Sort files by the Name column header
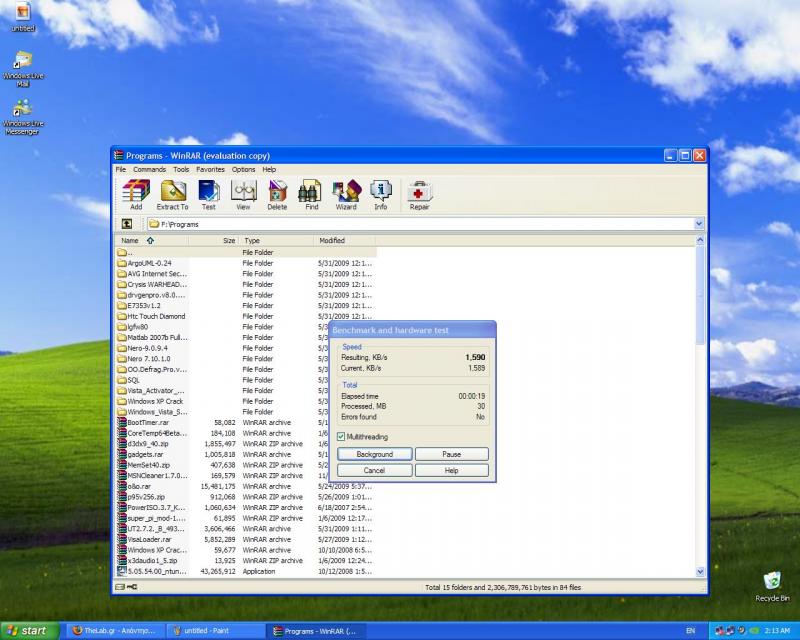Screen dimensions: 800x640 tap(152, 240)
